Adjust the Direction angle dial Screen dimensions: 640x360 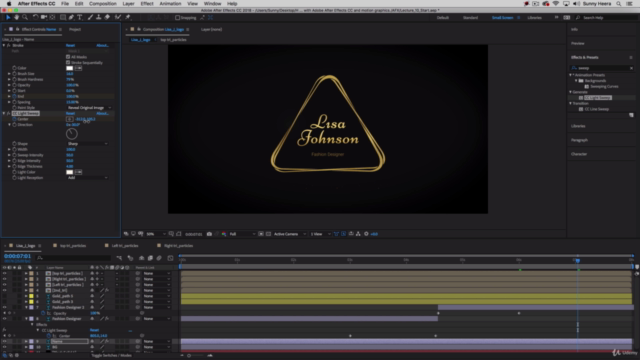(x=71, y=134)
